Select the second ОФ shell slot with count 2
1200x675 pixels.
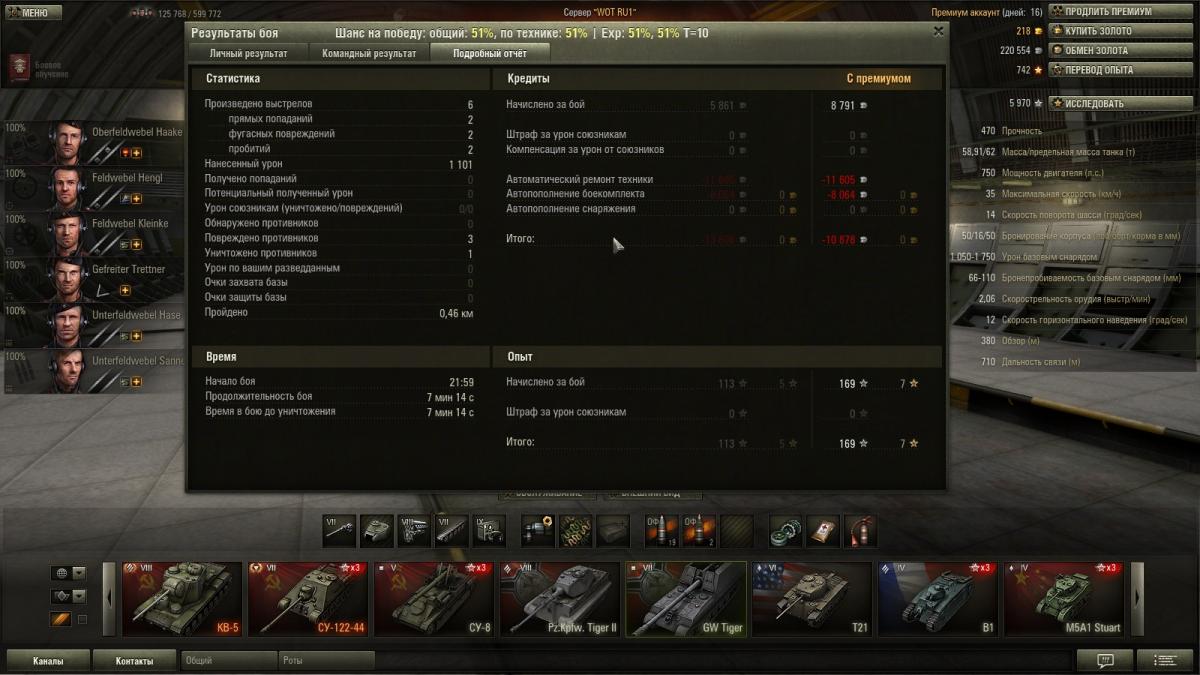pyautogui.click(x=699, y=530)
